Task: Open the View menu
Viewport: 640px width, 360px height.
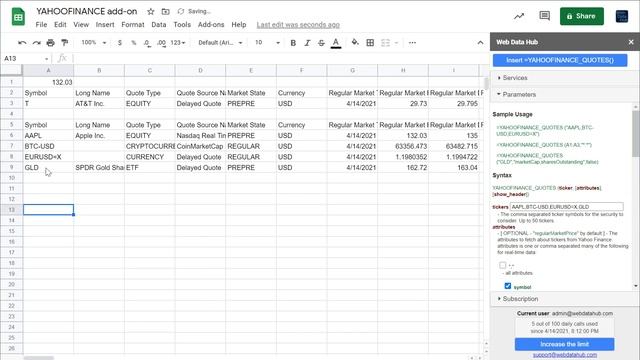Action: click(81, 24)
